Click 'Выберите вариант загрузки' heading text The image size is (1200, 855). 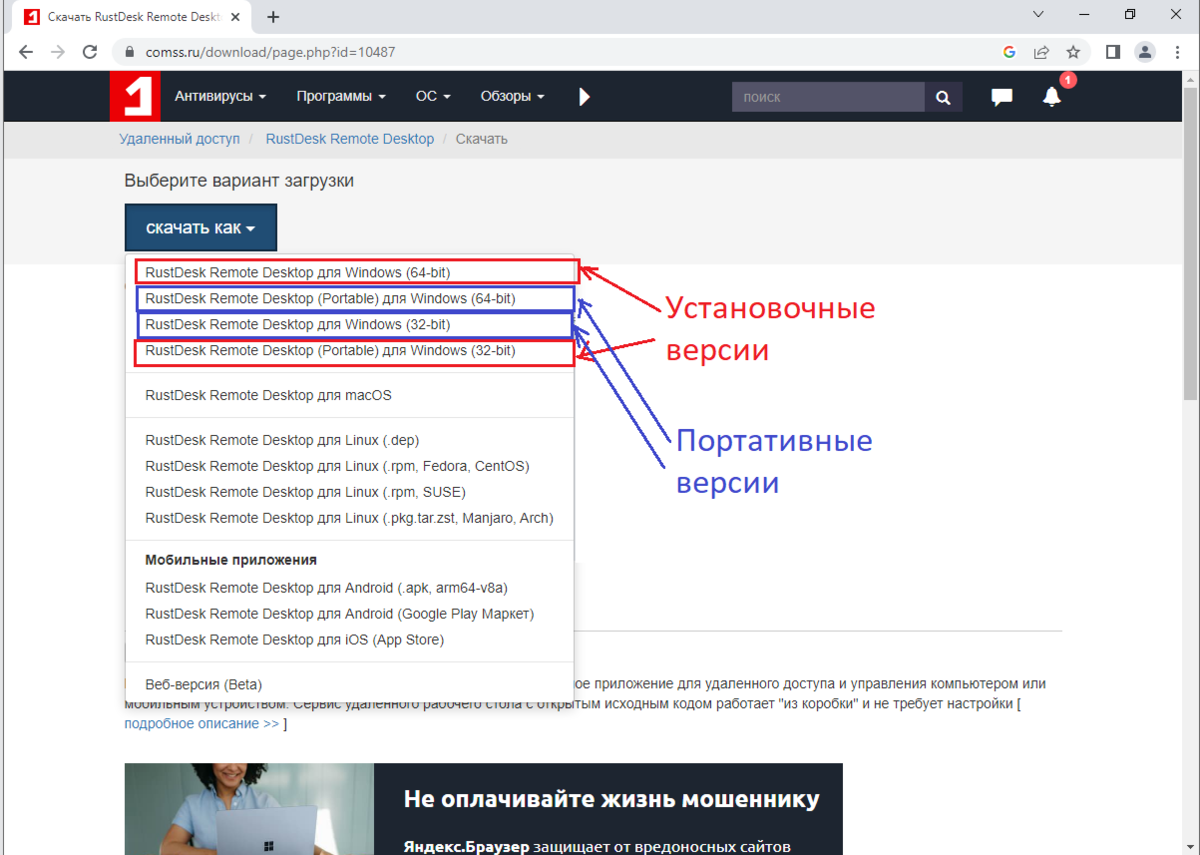point(239,181)
